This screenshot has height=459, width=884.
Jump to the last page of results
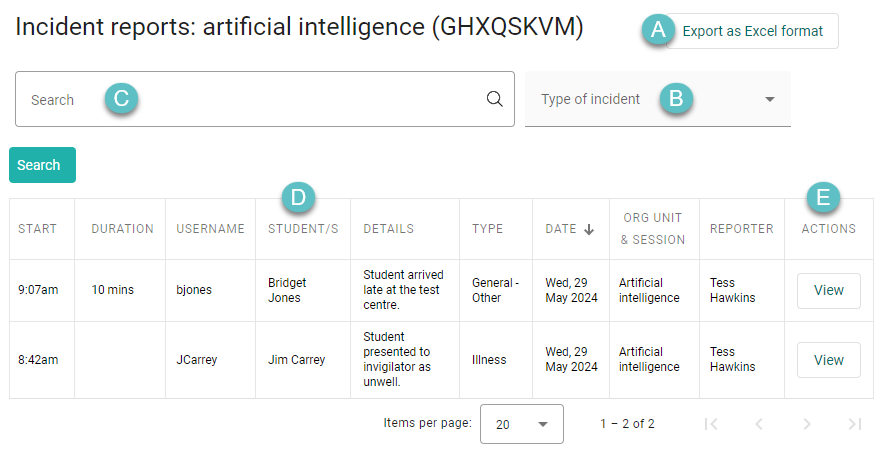(854, 424)
